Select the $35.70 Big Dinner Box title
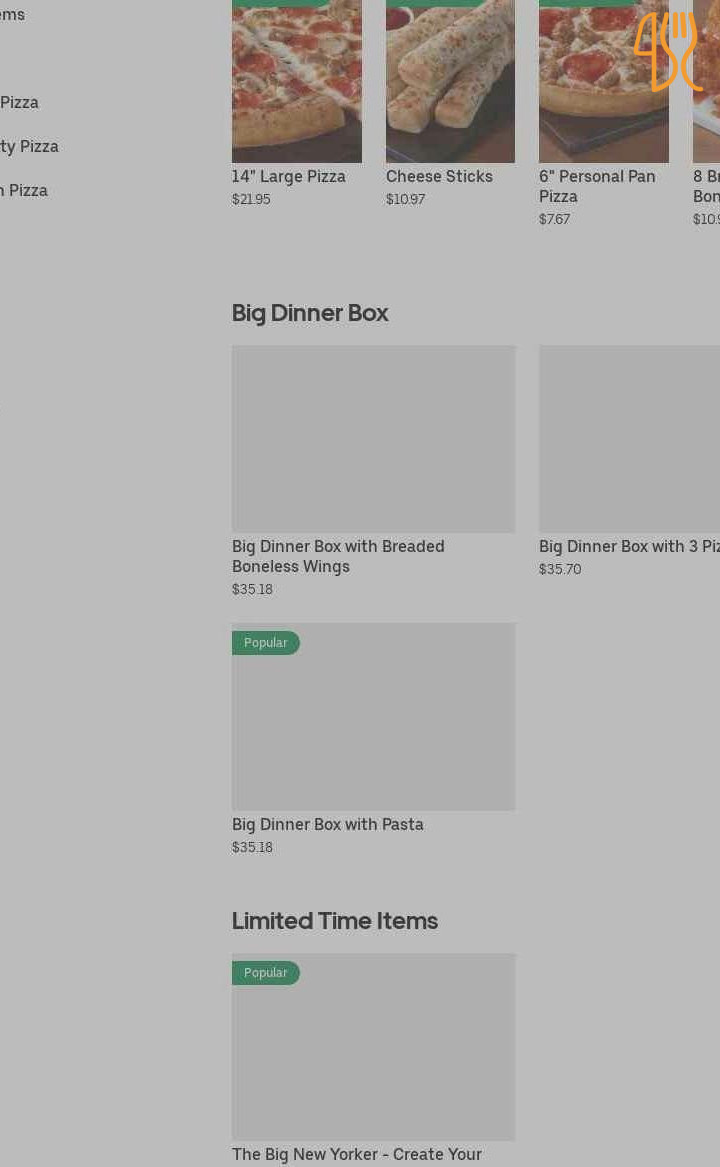Viewport: 720px width, 1167px height. click(x=629, y=546)
